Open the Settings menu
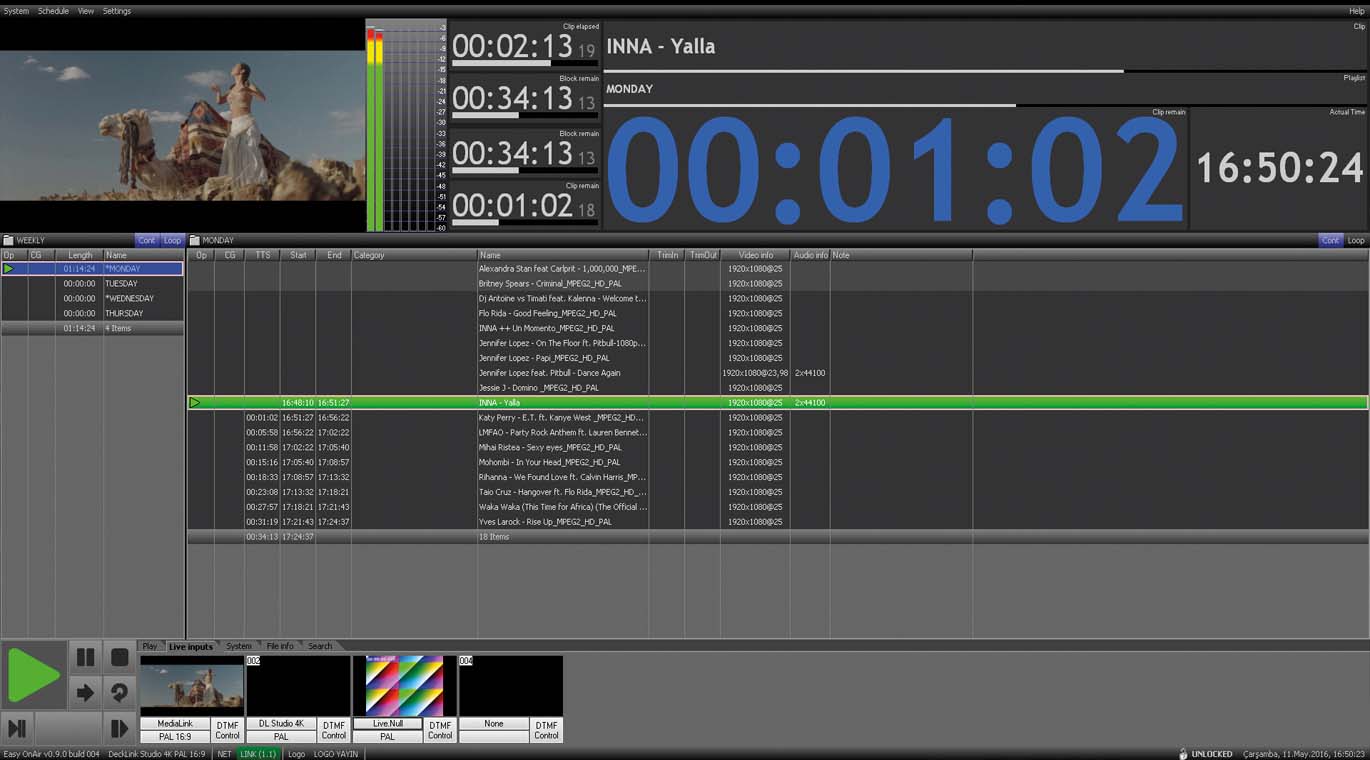 point(117,11)
